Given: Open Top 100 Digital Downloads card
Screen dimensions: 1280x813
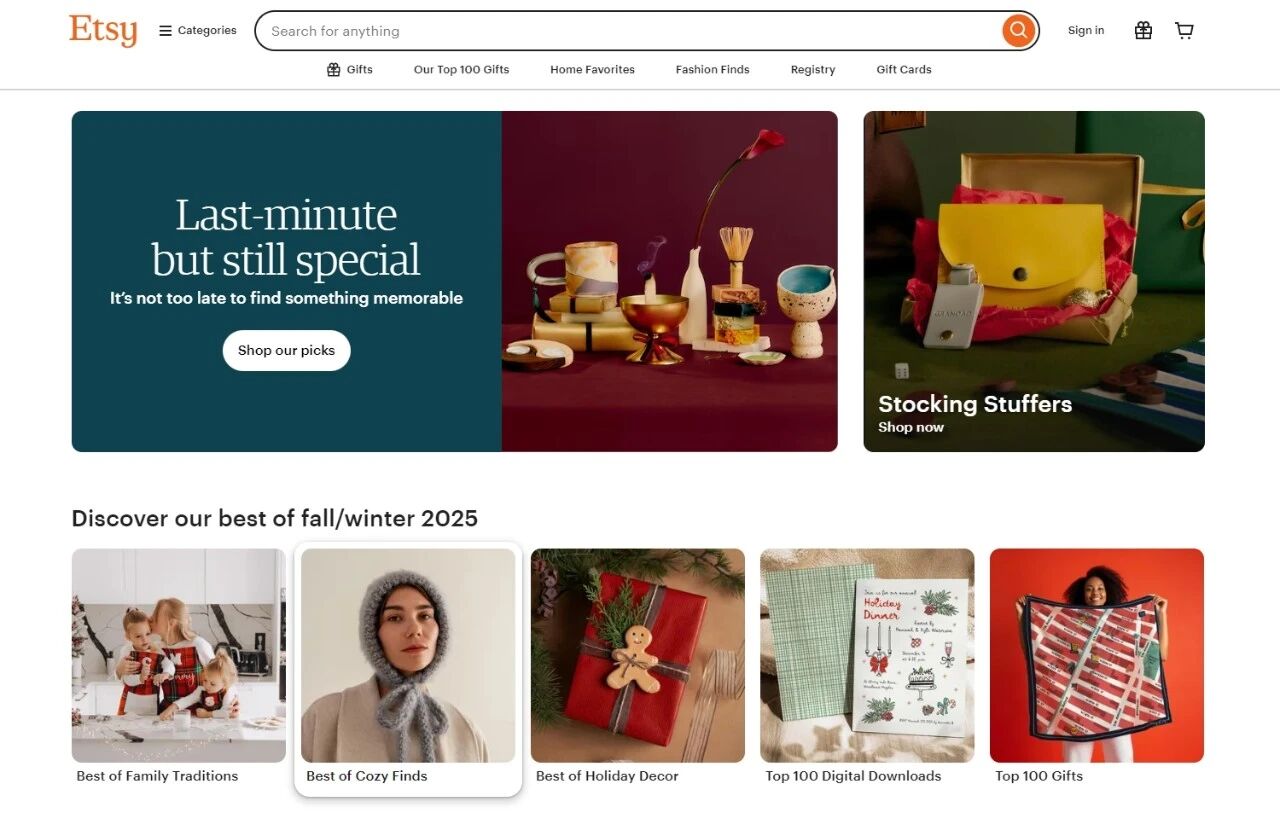Looking at the screenshot, I should [x=867, y=667].
